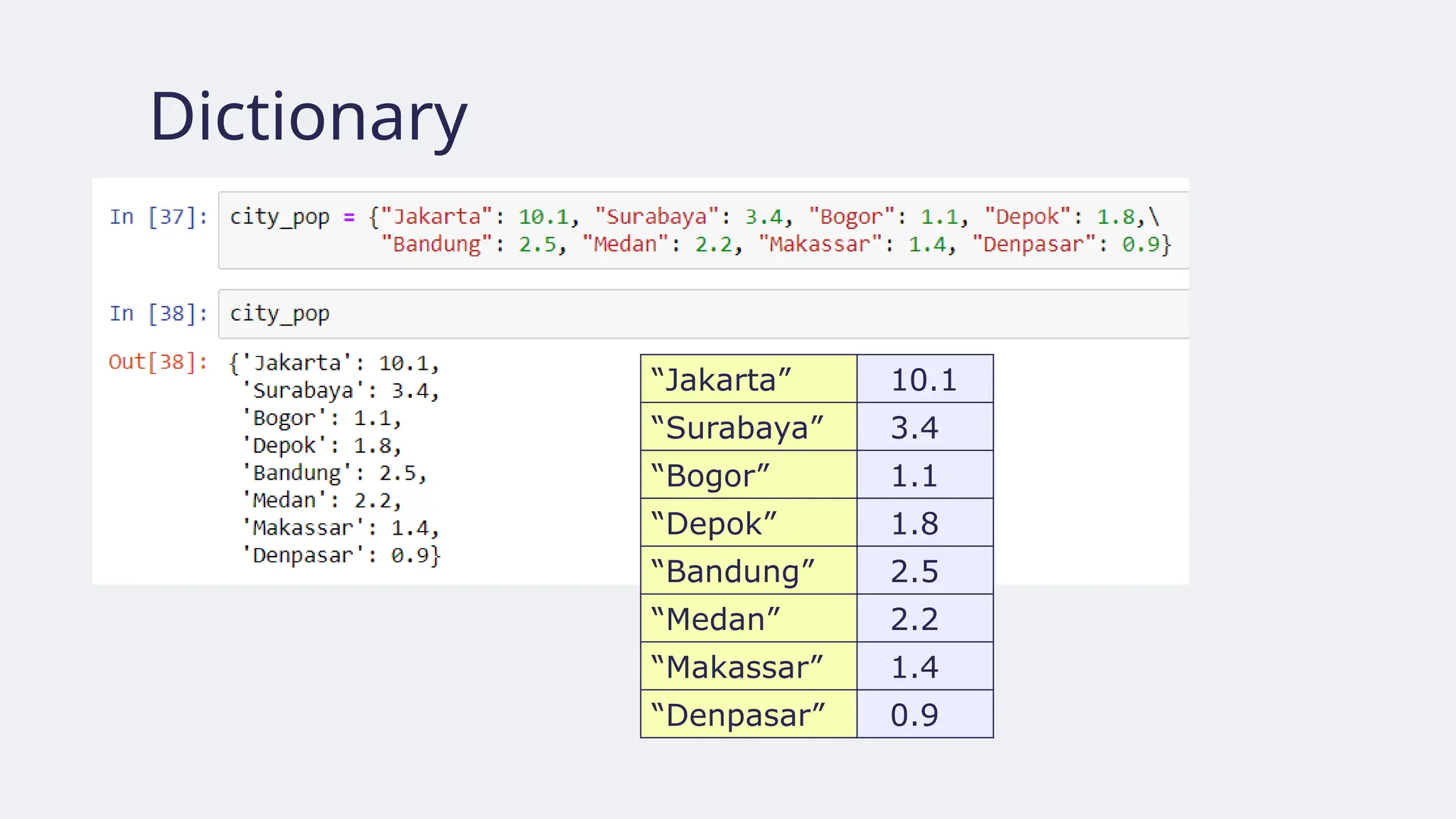Select the 10.1 value table cell
1456x819 pixels.
[x=925, y=379]
